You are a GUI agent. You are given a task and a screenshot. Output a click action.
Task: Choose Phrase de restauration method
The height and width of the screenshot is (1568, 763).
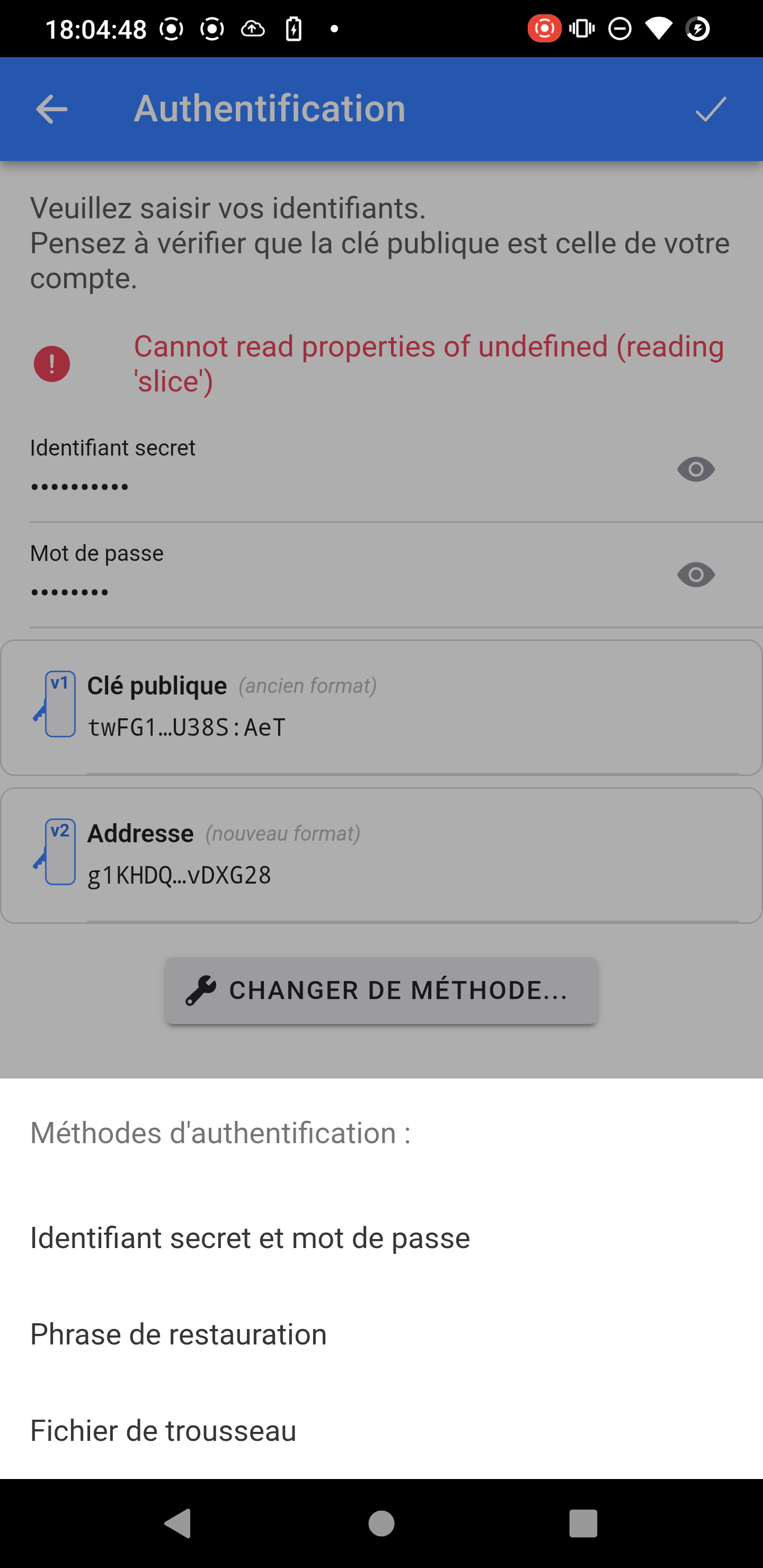179,1334
